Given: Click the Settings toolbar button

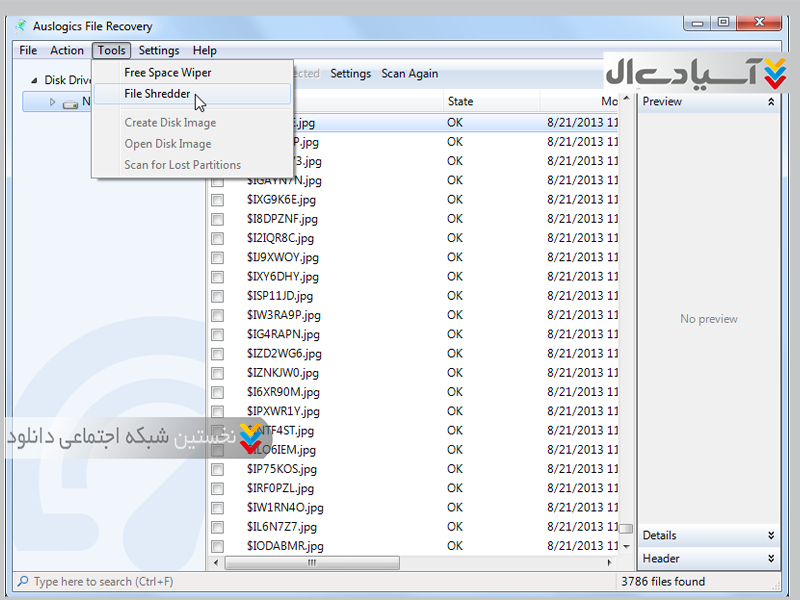Looking at the screenshot, I should (350, 74).
